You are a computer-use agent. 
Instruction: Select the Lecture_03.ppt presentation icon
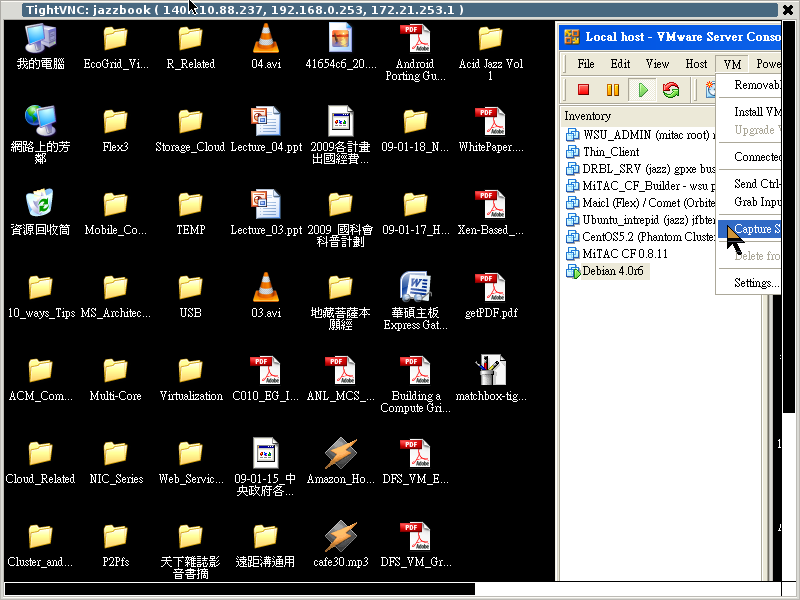(266, 212)
